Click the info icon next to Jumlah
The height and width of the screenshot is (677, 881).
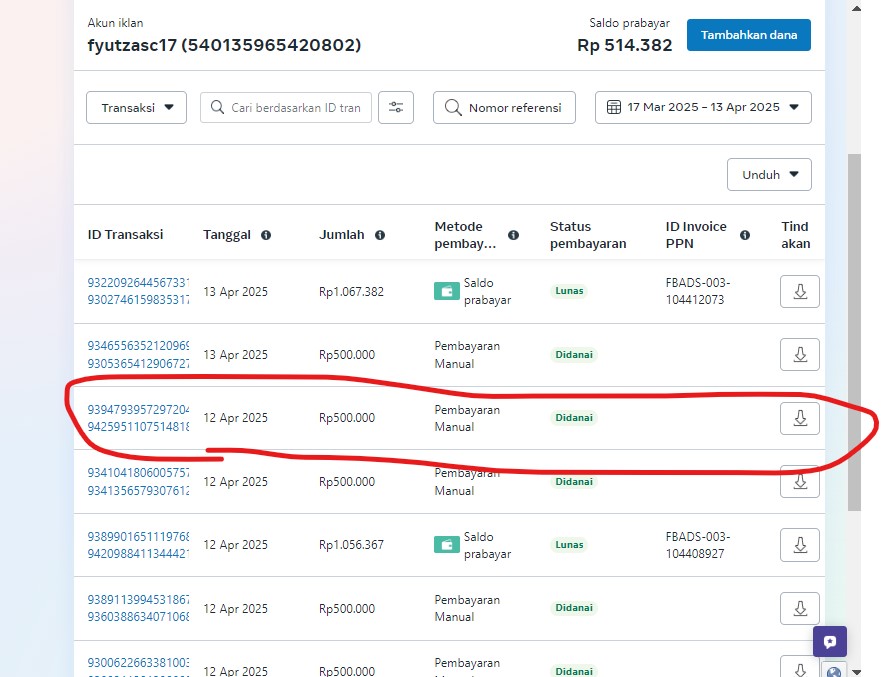coord(380,235)
